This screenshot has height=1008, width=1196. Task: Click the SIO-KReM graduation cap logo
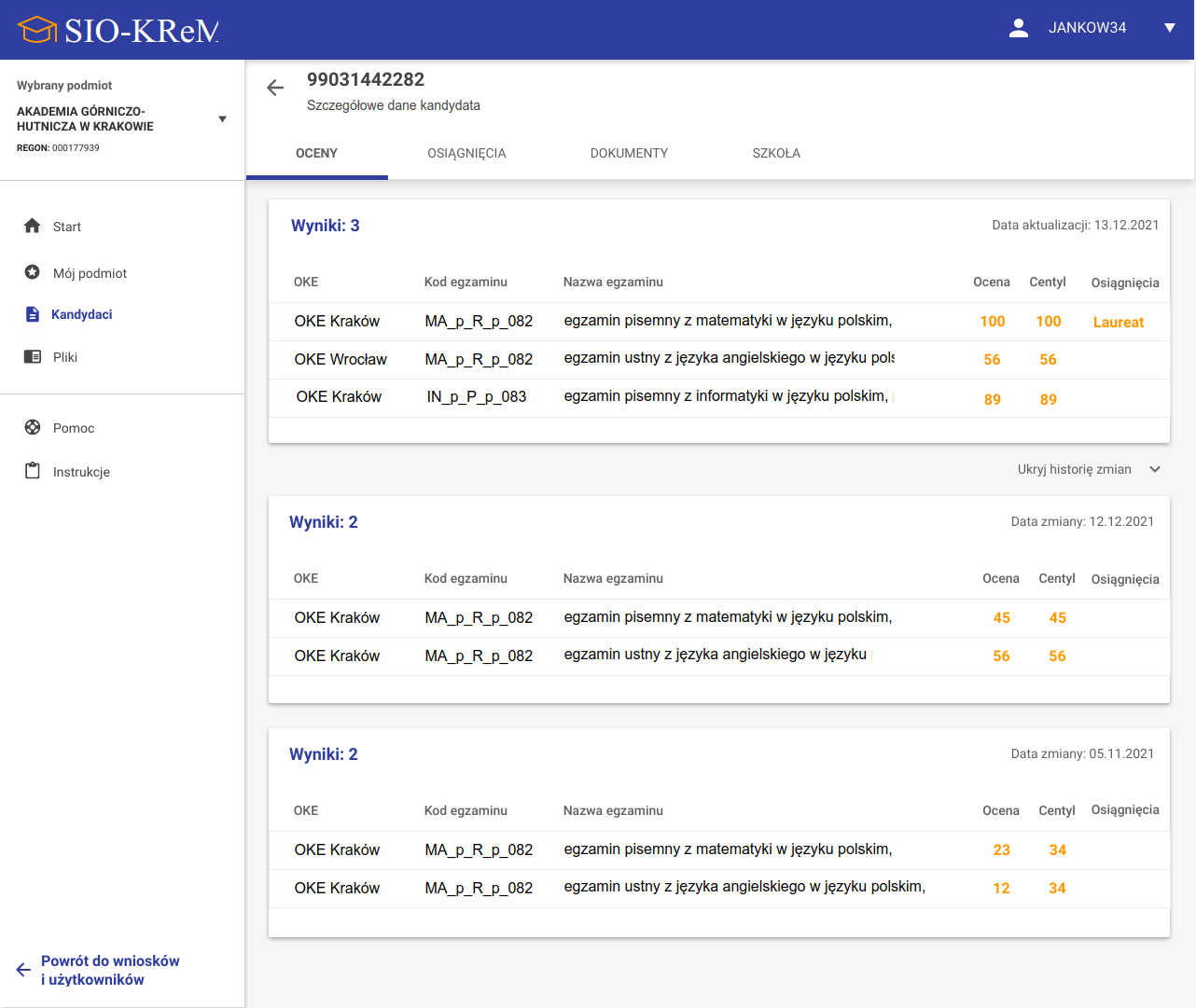tap(37, 30)
